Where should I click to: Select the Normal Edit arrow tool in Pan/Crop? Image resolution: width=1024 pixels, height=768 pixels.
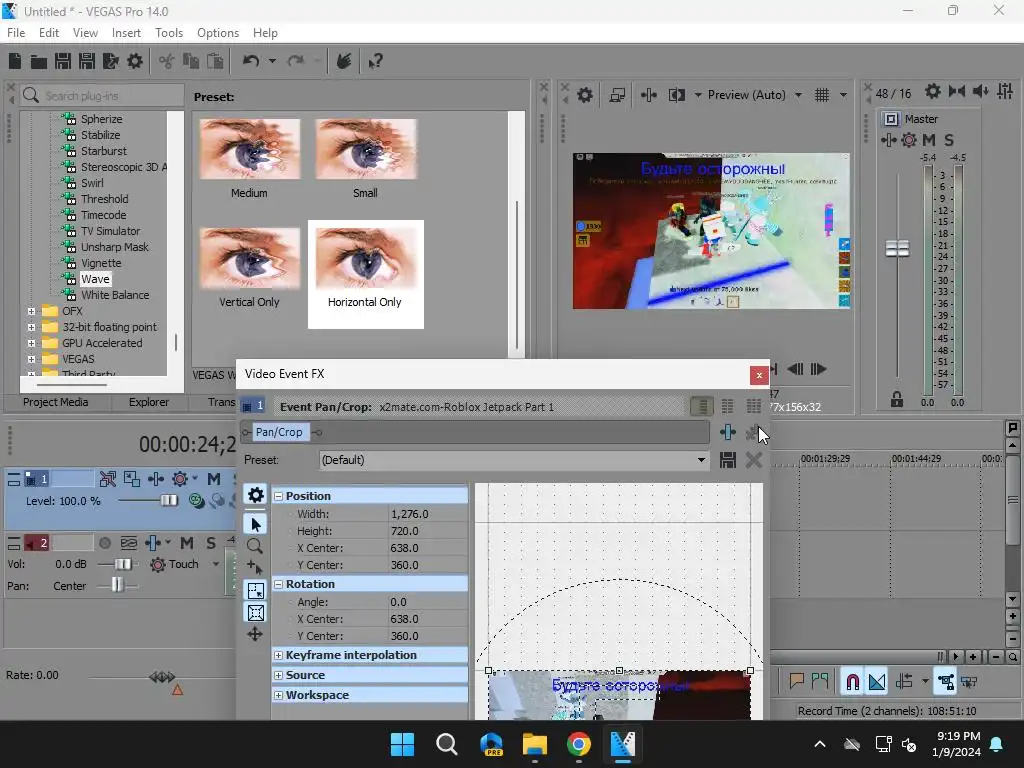(255, 524)
